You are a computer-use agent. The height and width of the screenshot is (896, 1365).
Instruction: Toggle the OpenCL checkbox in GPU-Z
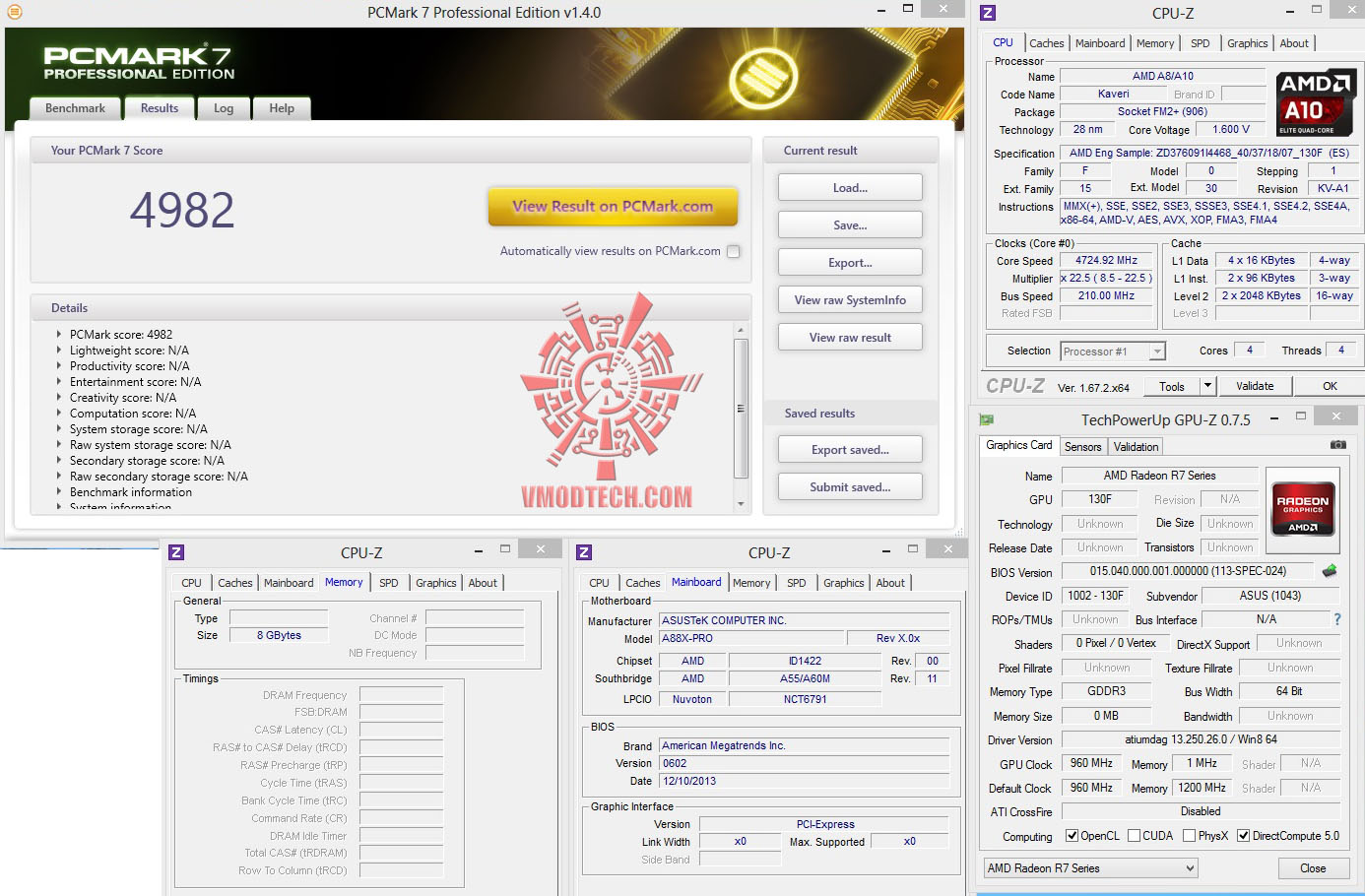(1072, 836)
